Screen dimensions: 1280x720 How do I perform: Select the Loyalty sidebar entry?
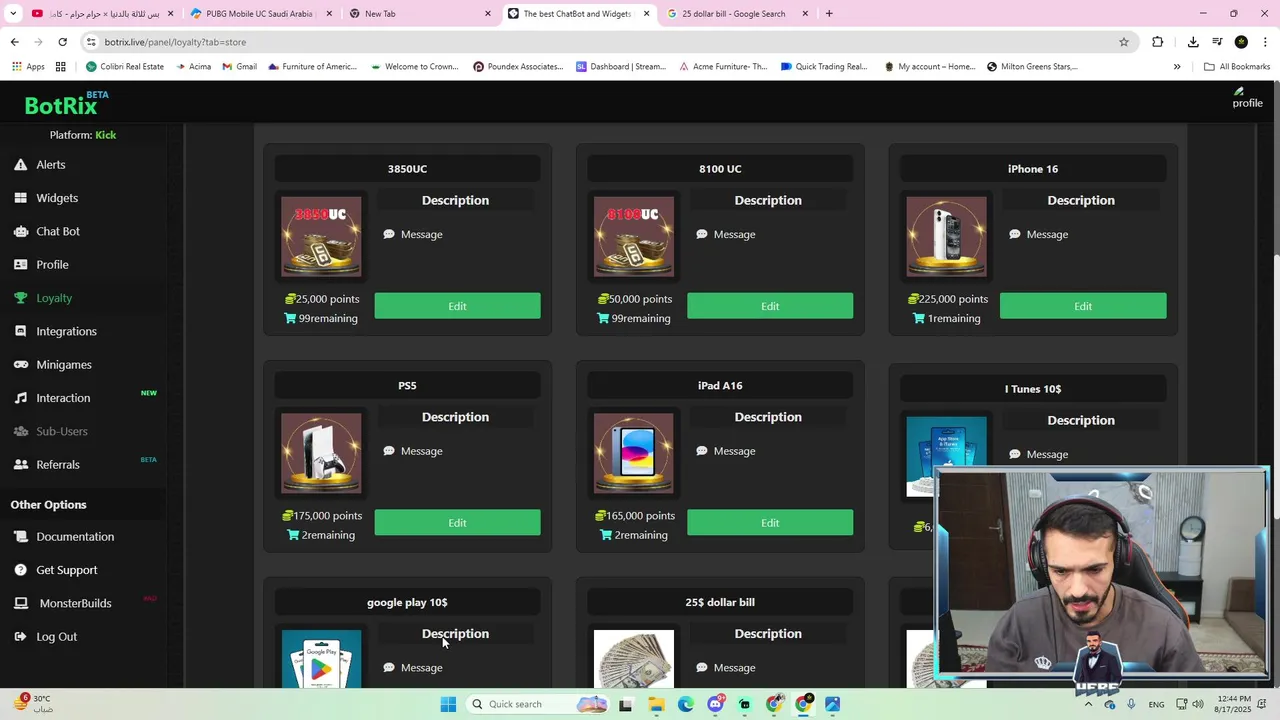(54, 298)
